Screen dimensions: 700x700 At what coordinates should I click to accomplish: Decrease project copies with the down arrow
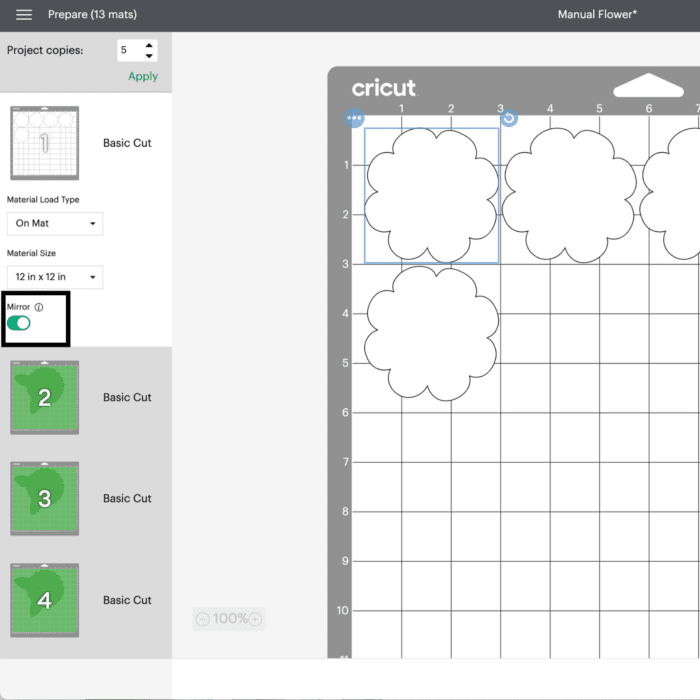tap(149, 55)
